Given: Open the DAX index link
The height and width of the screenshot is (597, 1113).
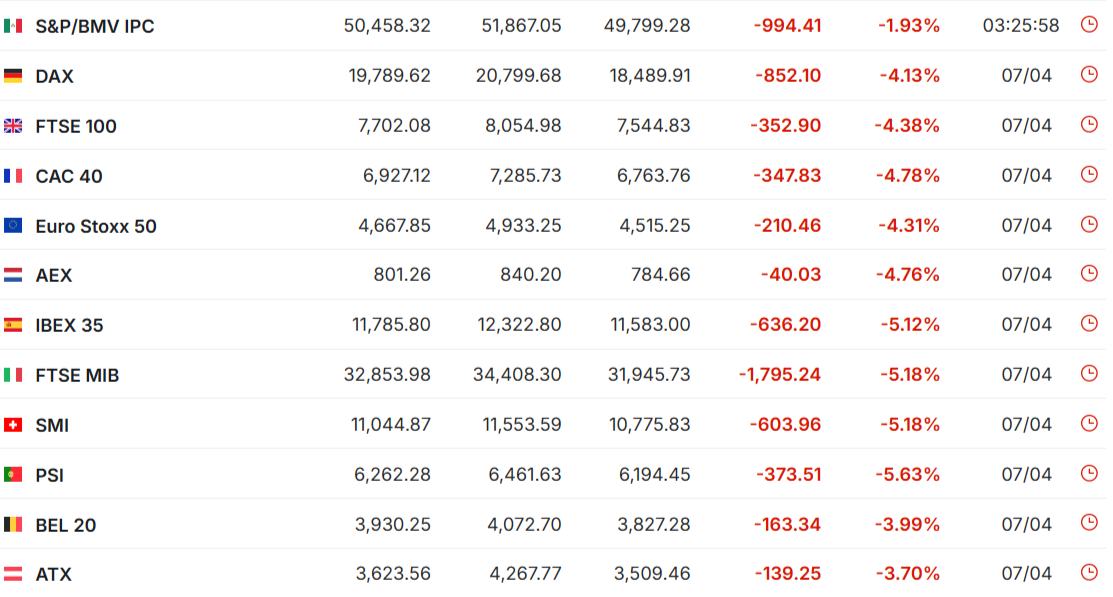Looking at the screenshot, I should (x=55, y=76).
